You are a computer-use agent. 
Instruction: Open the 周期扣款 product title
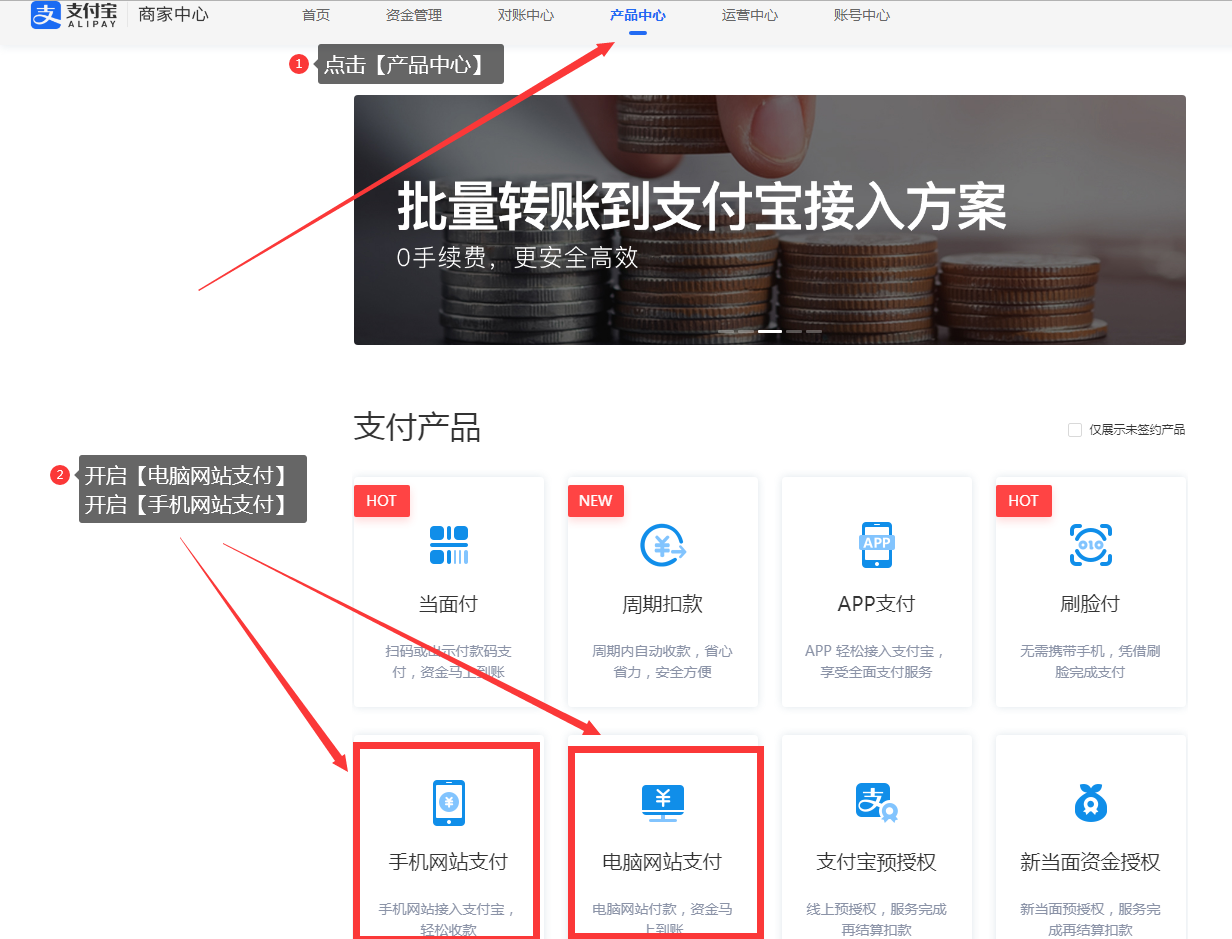662,604
